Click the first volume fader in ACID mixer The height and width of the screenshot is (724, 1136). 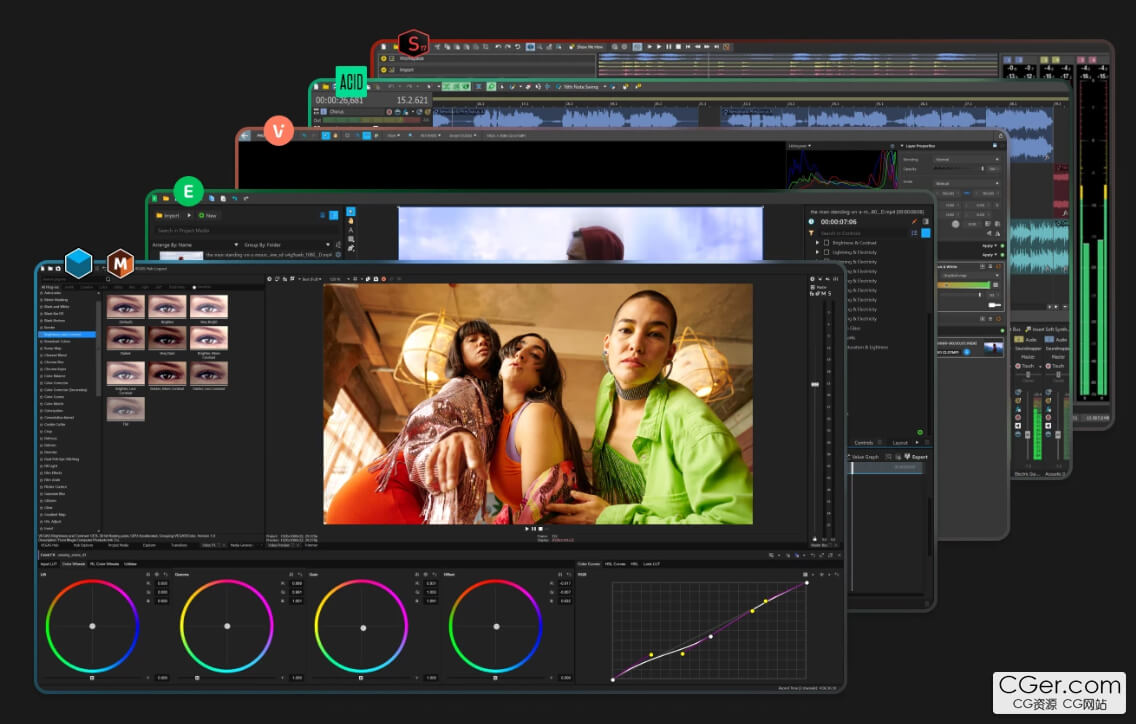click(1027, 435)
